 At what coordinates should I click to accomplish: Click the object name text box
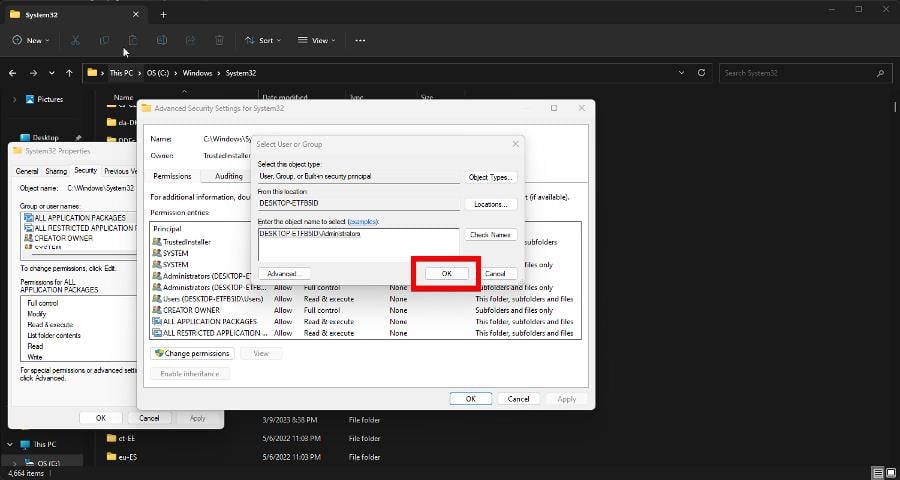coord(359,245)
